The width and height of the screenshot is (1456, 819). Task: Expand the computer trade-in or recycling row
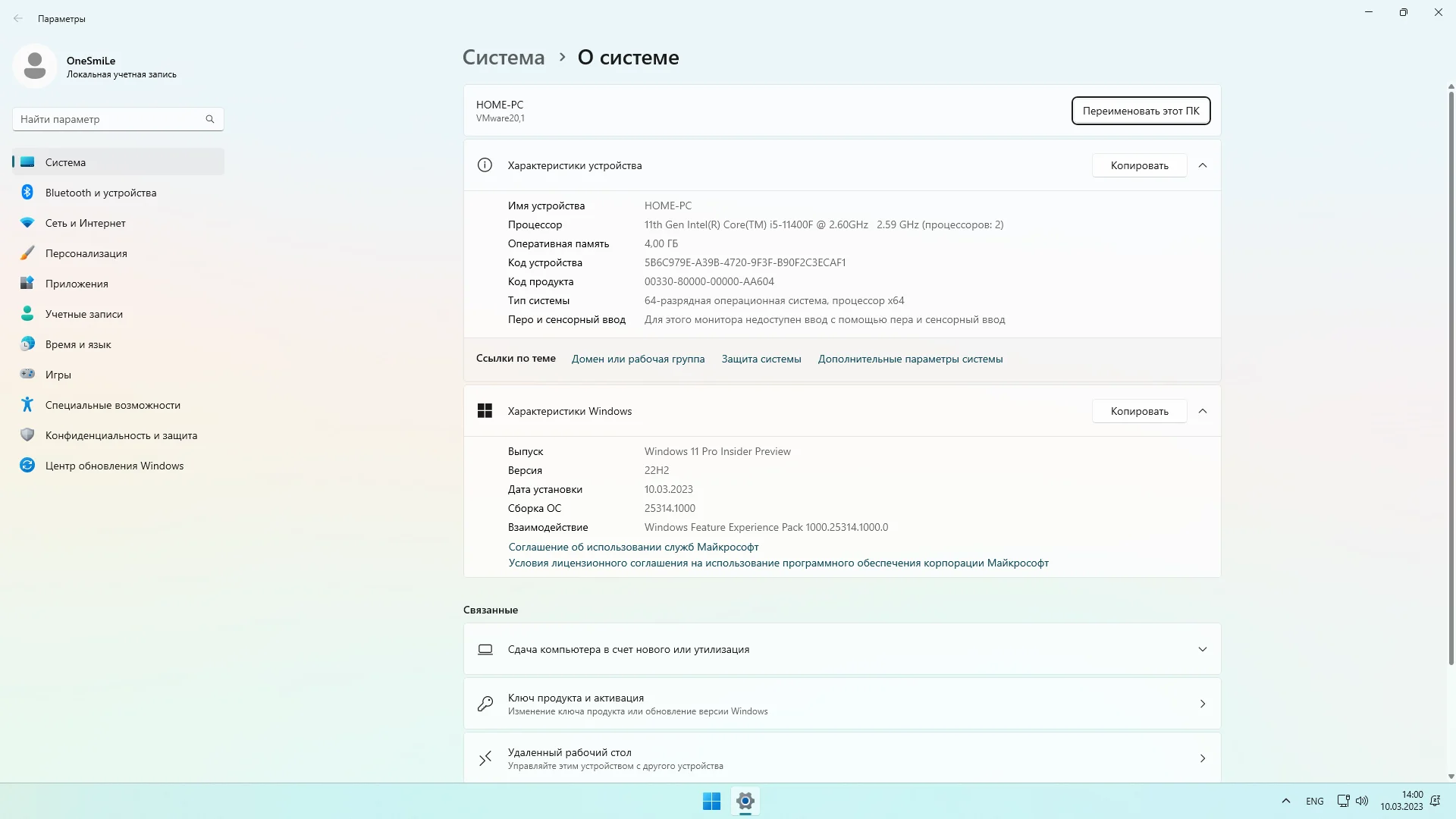pyautogui.click(x=1203, y=649)
